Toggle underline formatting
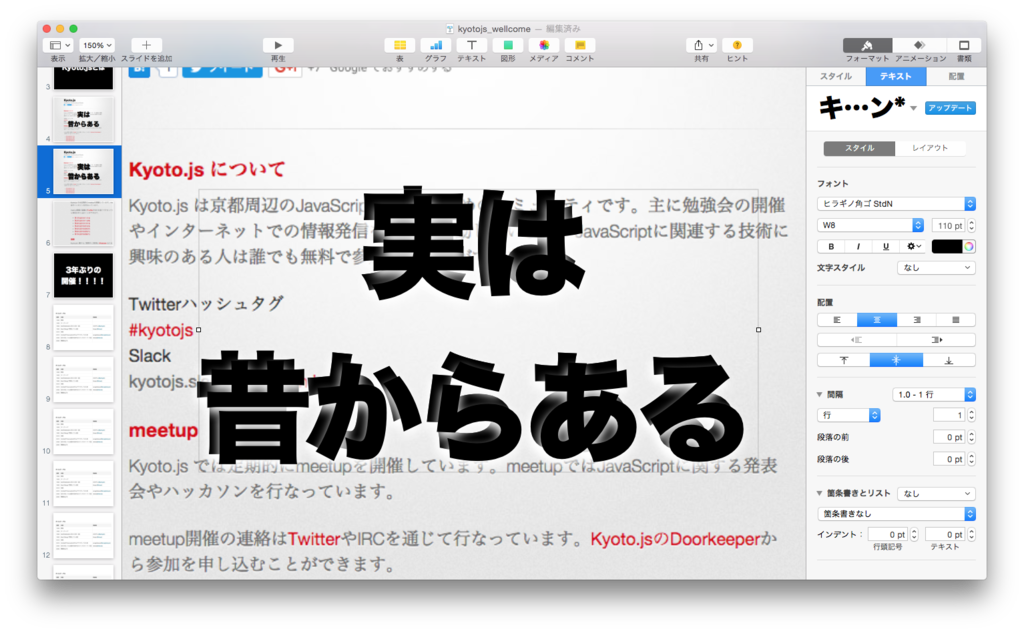The width and height of the screenshot is (1024, 633). point(886,246)
